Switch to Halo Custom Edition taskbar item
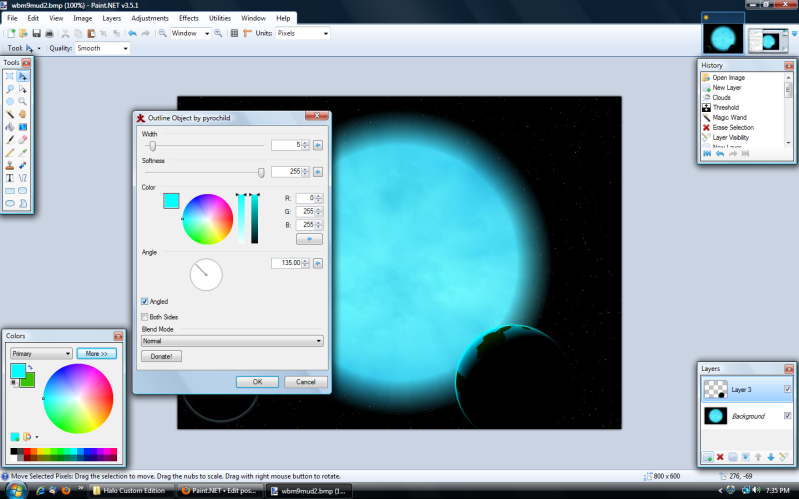Viewport: 799px width, 499px height. 132,490
